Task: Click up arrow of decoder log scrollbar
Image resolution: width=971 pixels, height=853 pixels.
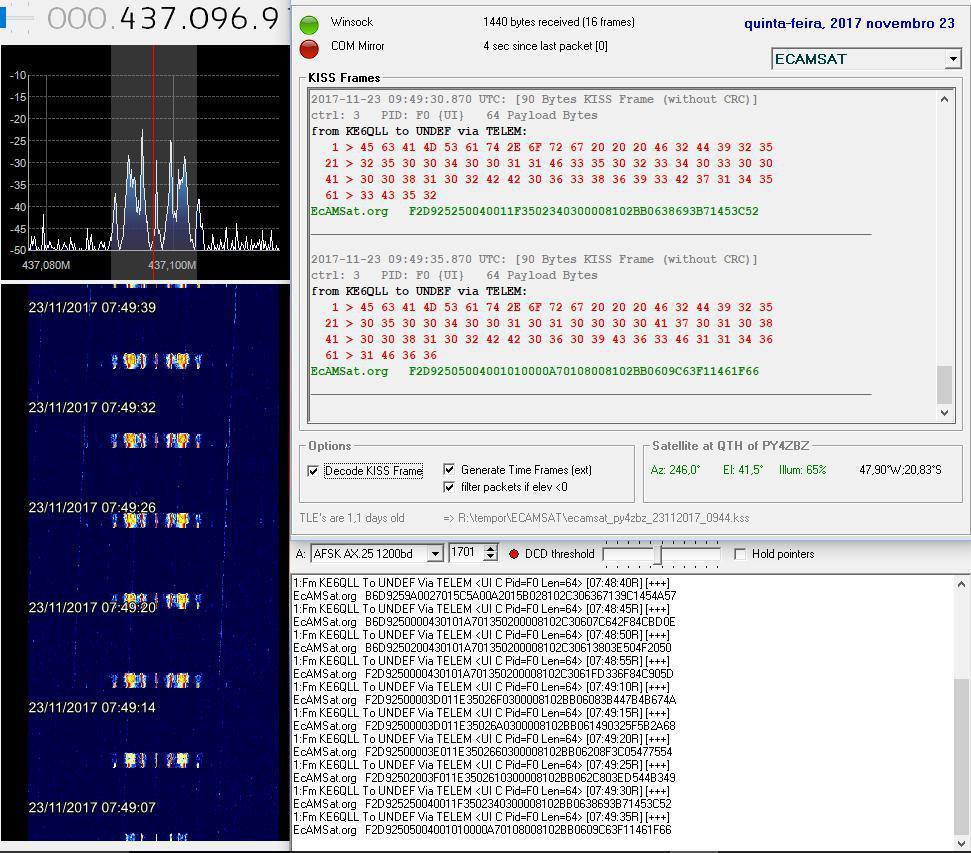Action: pyautogui.click(x=962, y=583)
